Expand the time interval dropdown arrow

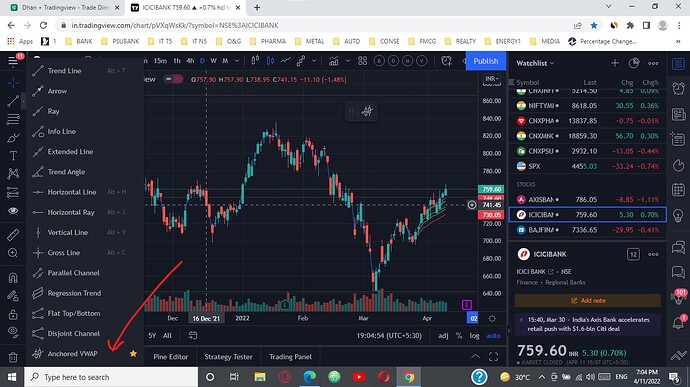237,61
